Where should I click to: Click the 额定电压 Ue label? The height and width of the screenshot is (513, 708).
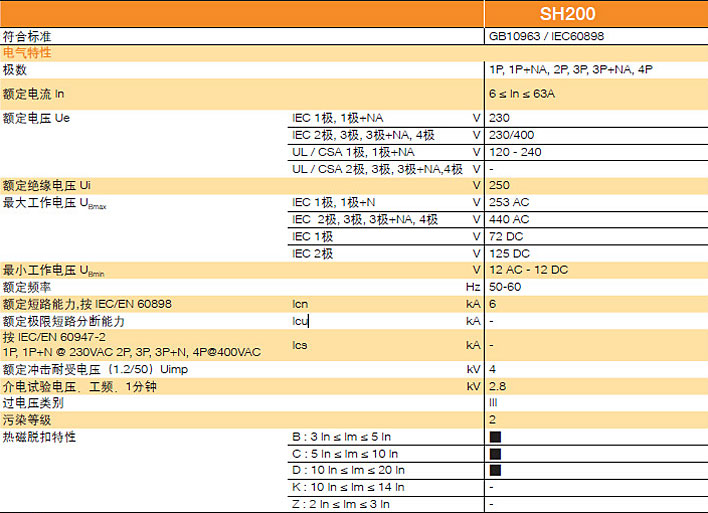(36, 118)
